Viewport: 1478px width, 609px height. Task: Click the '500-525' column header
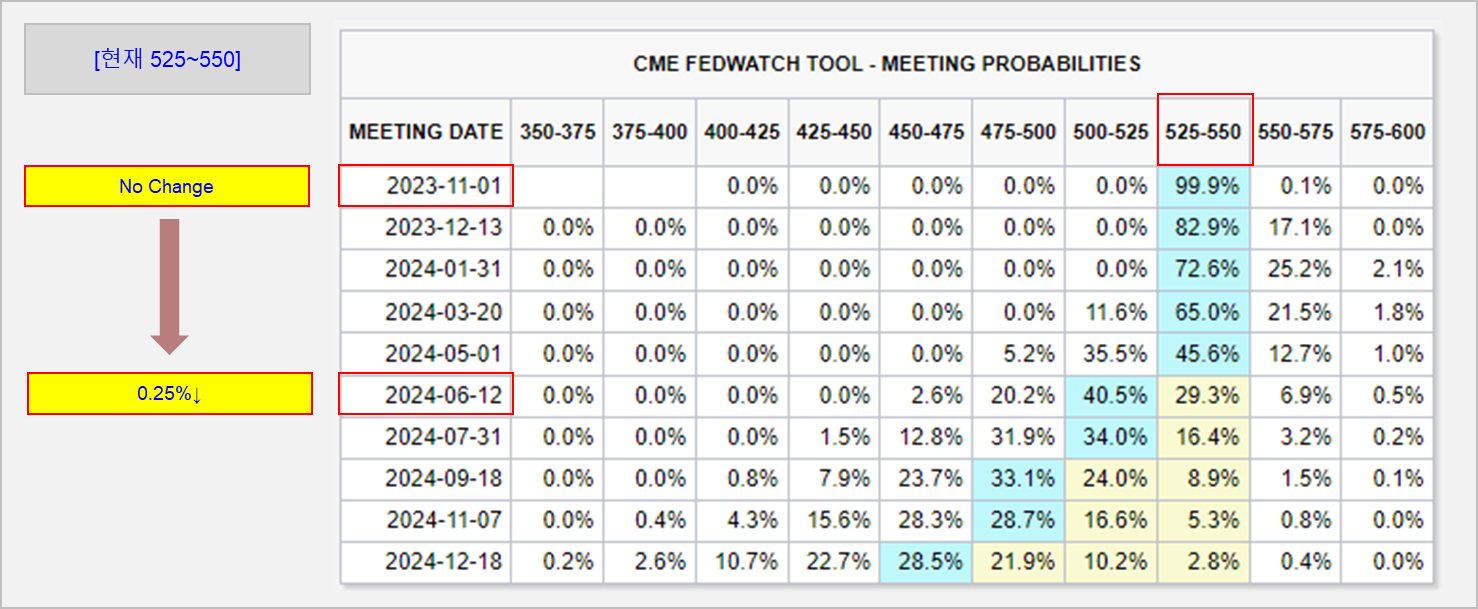pyautogui.click(x=1111, y=132)
